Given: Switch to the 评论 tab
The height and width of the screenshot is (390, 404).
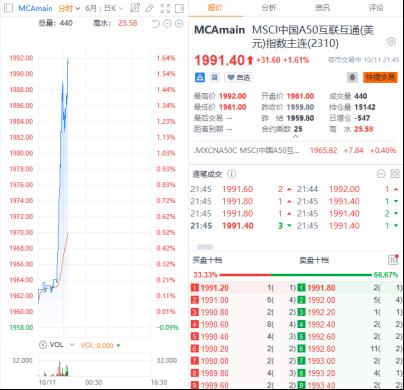Looking at the screenshot, I should coord(376,8).
